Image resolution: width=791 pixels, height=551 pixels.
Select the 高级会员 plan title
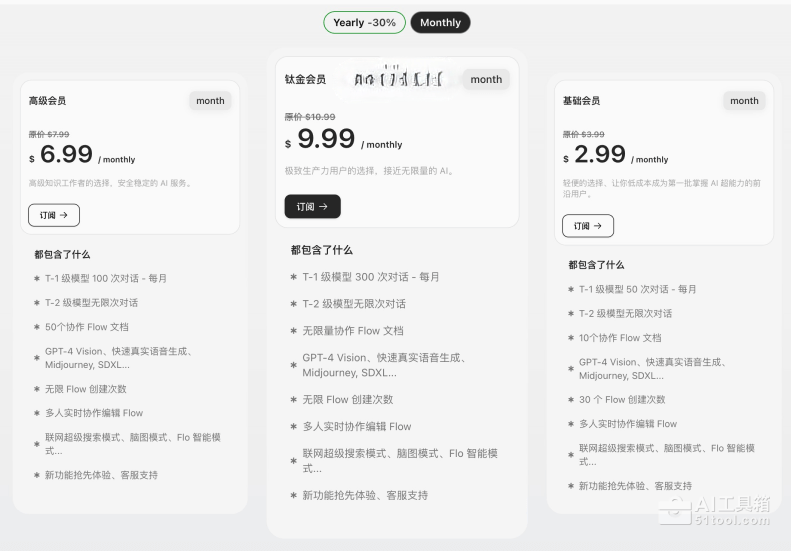[47, 101]
